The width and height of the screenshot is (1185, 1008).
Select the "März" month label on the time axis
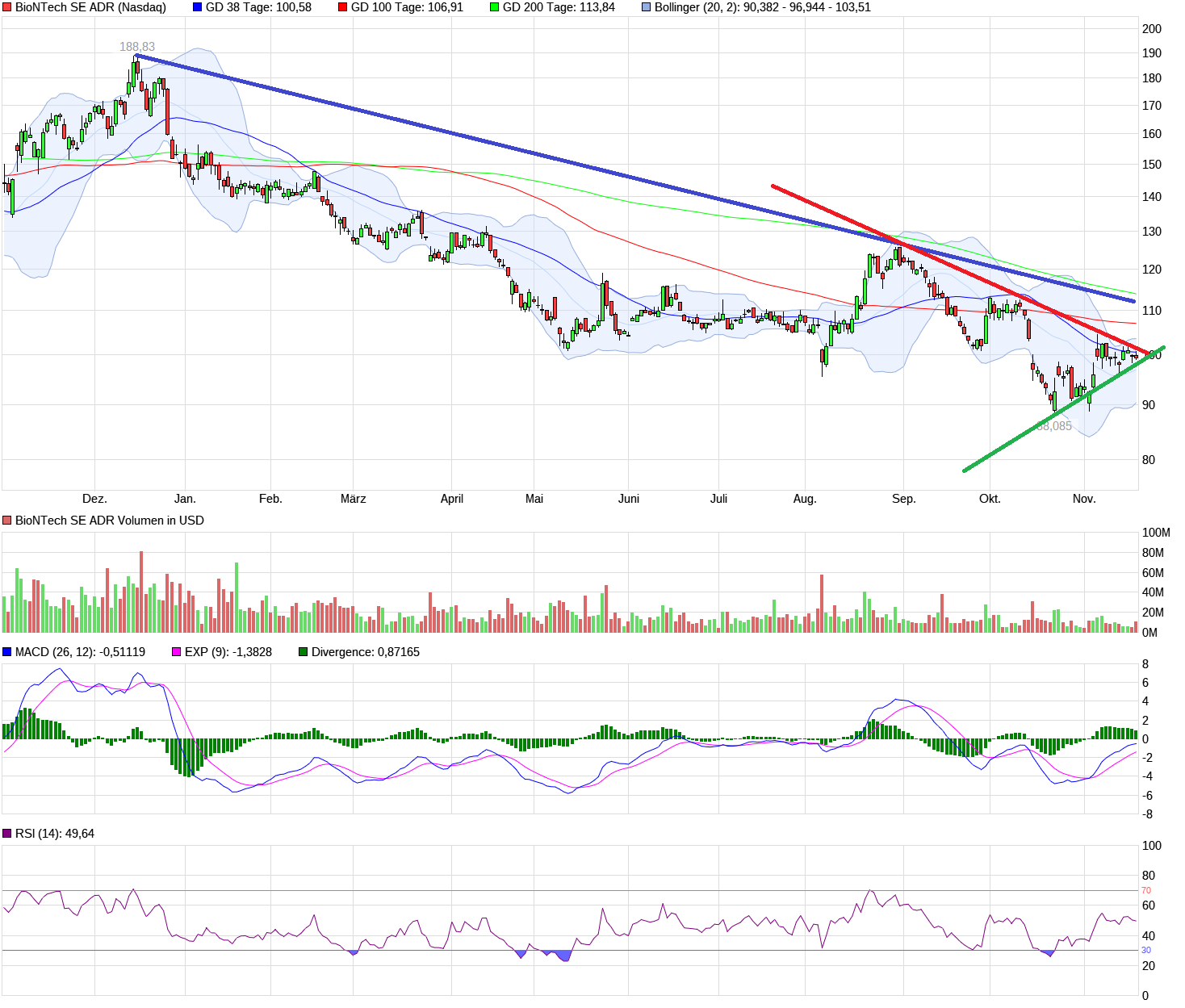pyautogui.click(x=353, y=499)
